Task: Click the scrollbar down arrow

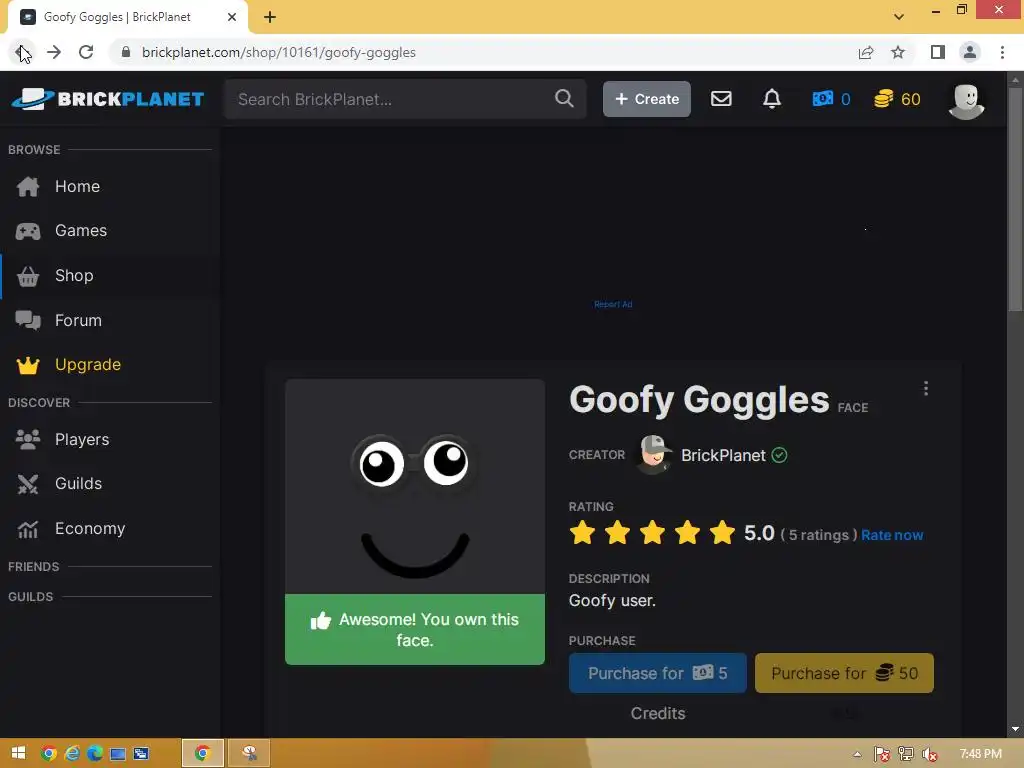Action: [1014, 729]
